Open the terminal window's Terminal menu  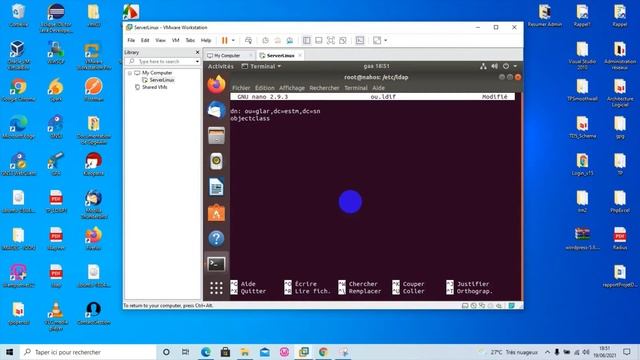[356, 88]
